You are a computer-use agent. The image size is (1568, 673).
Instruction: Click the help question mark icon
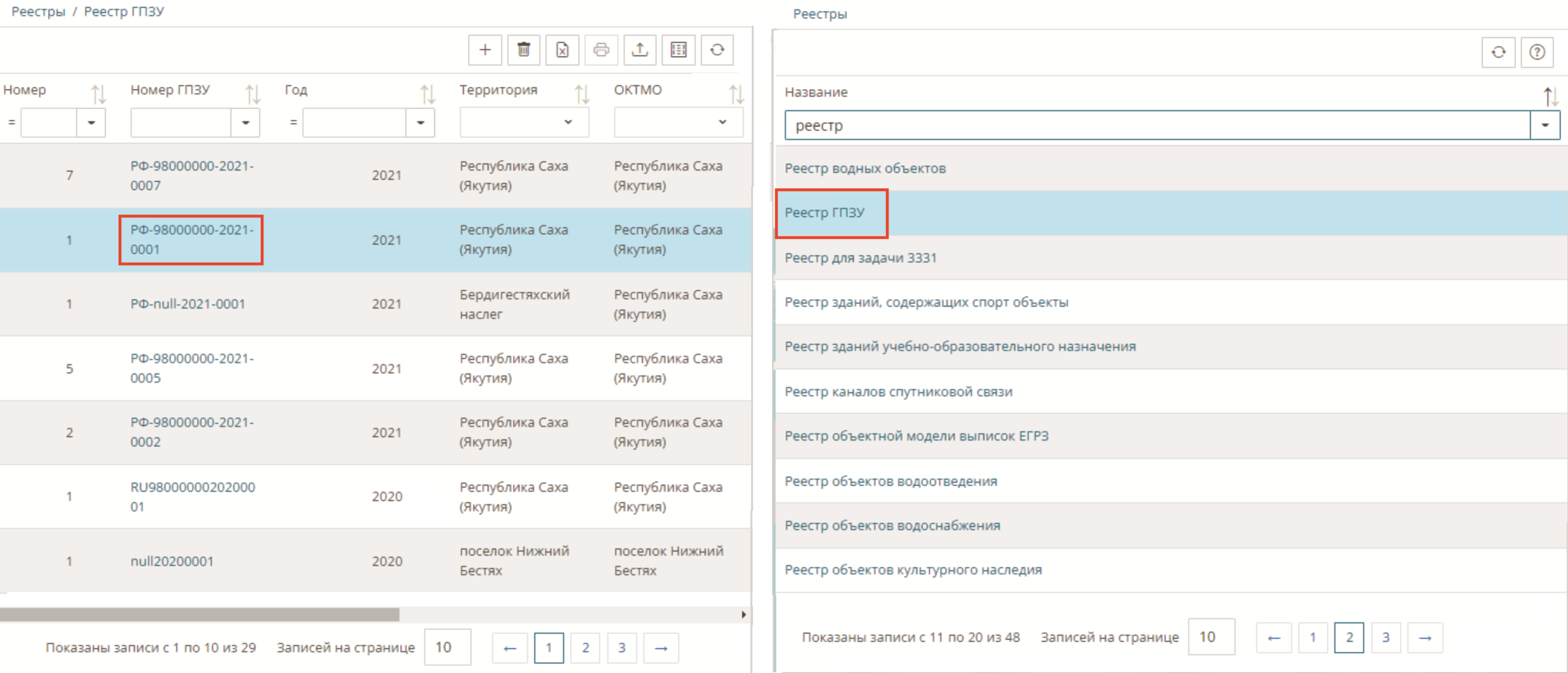pos(1537,52)
